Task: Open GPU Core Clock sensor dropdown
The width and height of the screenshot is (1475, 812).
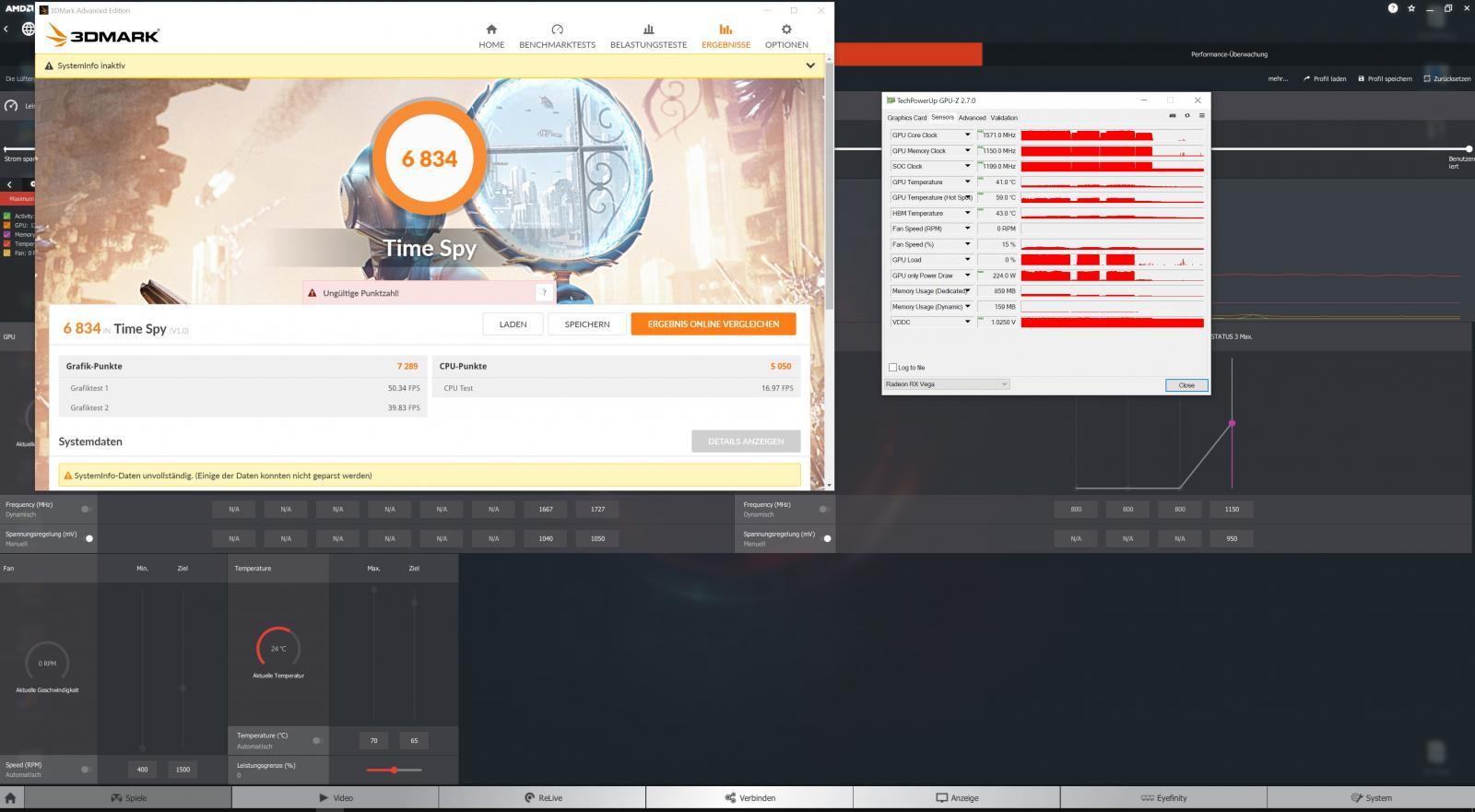Action: point(967,135)
